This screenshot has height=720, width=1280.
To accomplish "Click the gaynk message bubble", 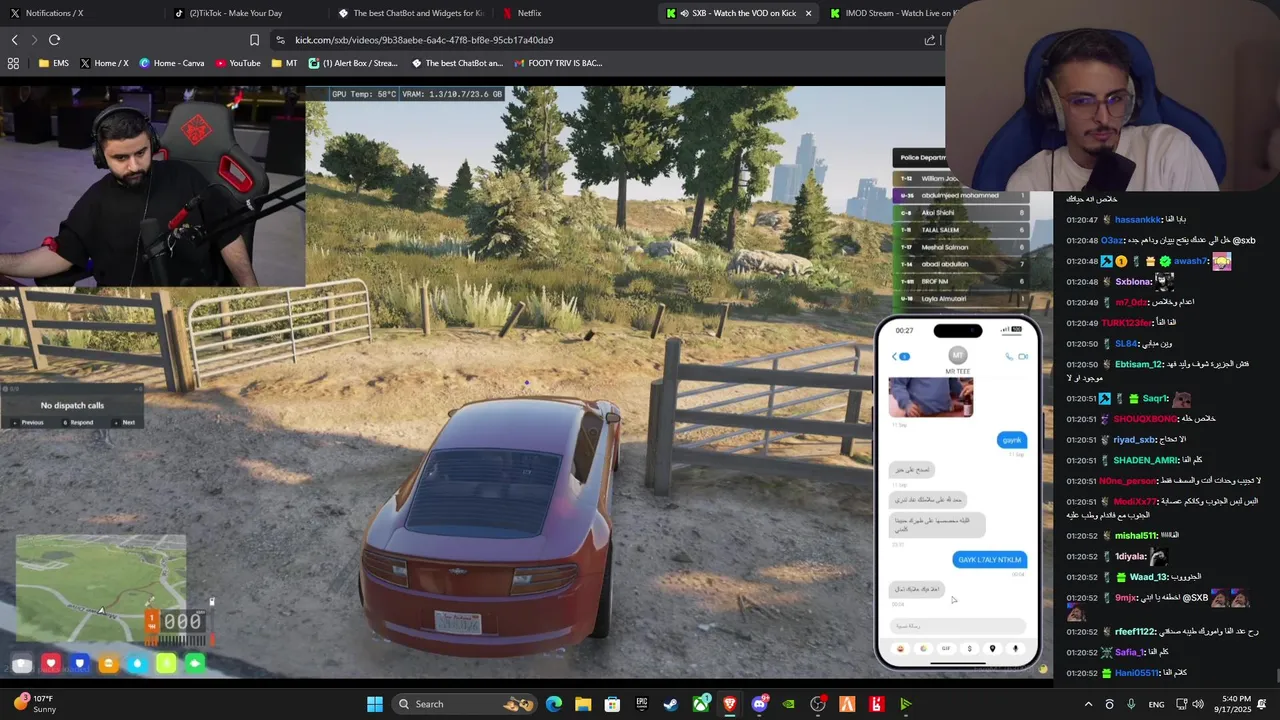I will tap(1012, 440).
